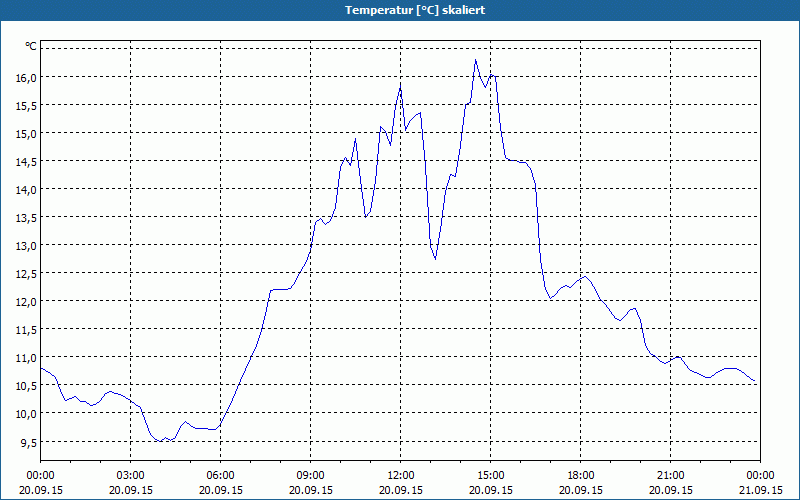Click the °C unit label on the y-axis

31,46
